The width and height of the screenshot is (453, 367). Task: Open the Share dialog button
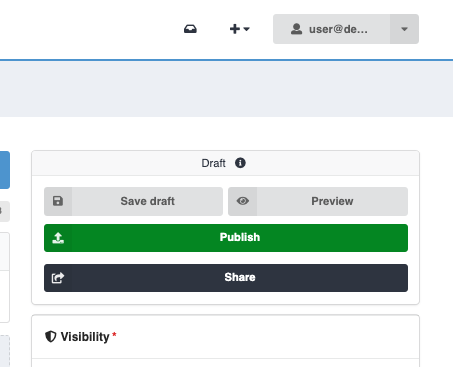pyautogui.click(x=226, y=278)
